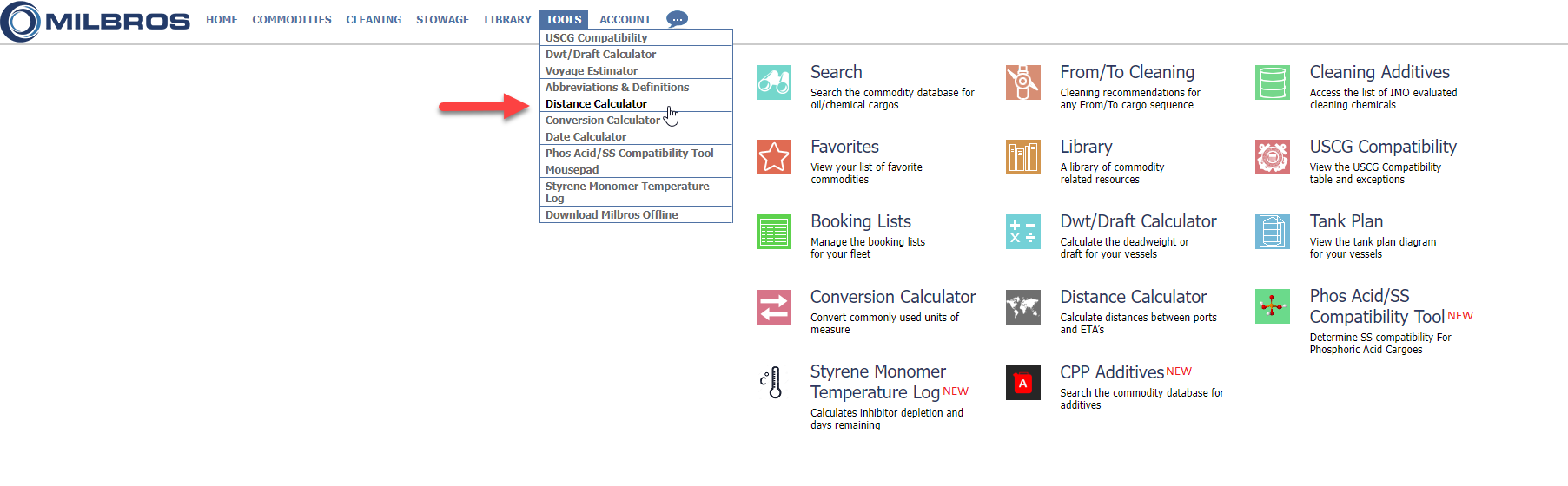Screen dimensions: 1568x486
Task: Expand the Cleaning navigation menu
Action: point(374,20)
